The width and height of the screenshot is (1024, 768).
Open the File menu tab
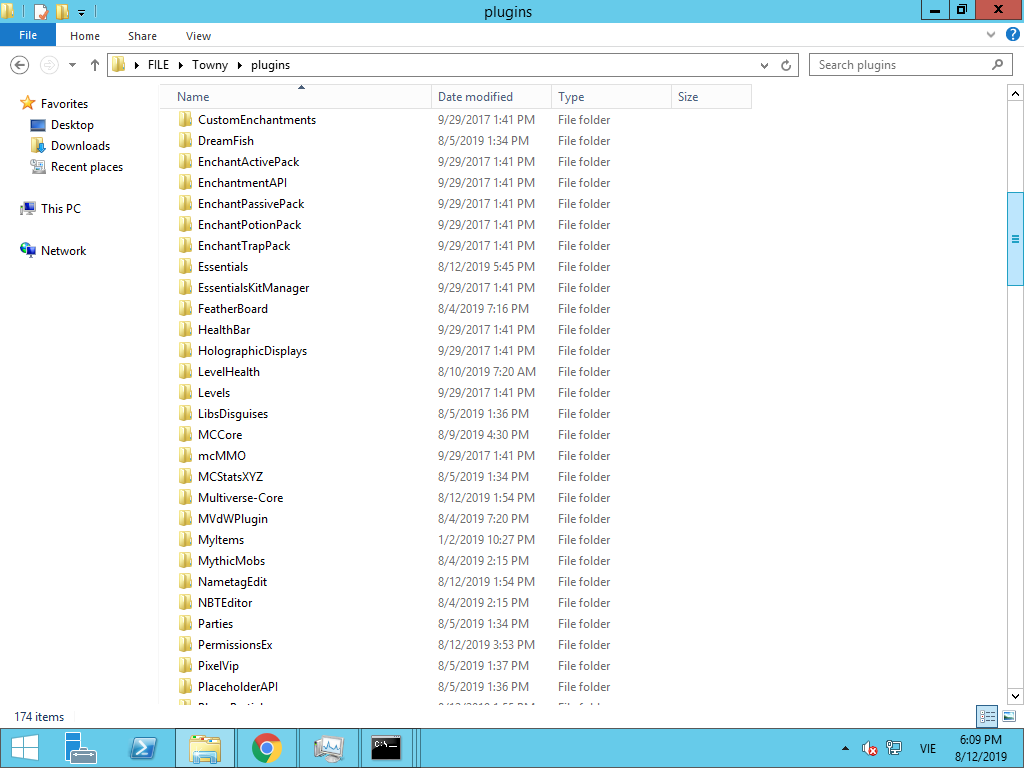pos(28,35)
